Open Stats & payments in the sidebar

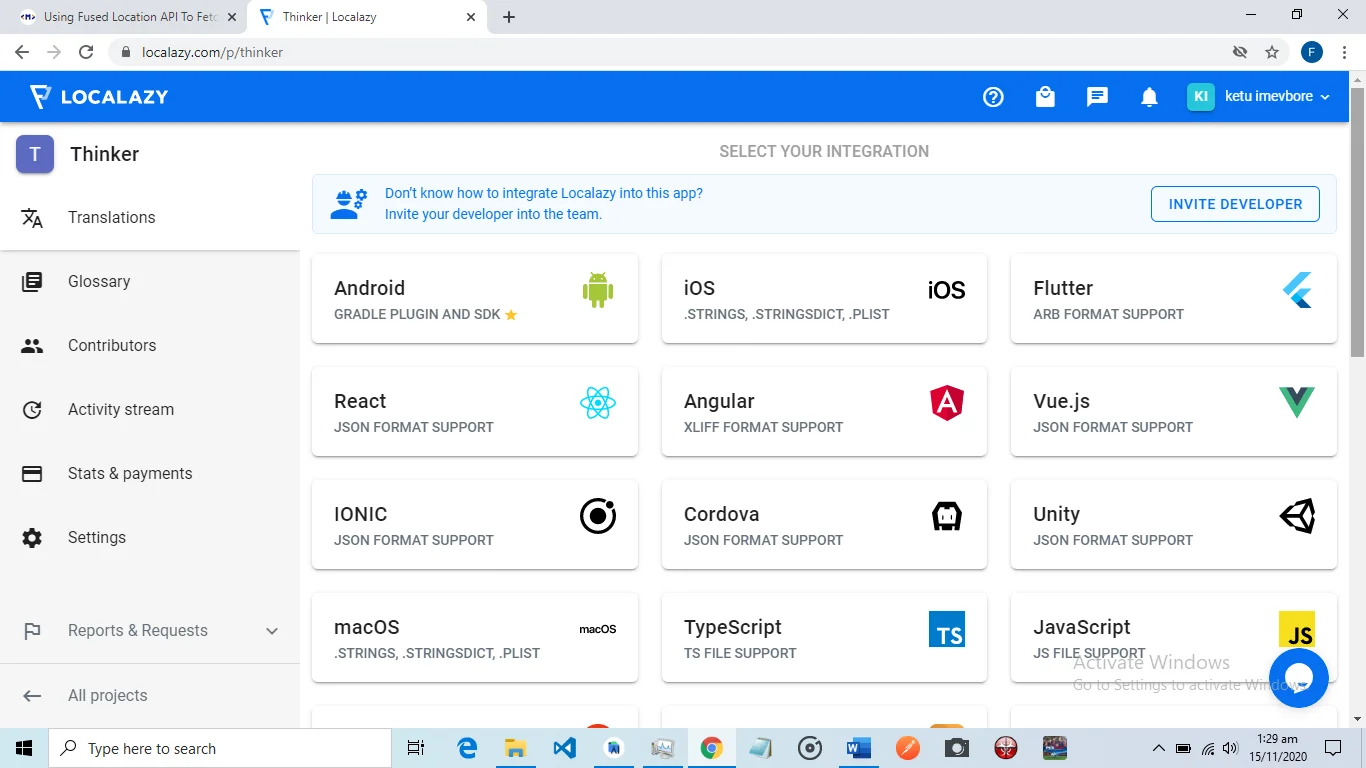pyautogui.click(x=150, y=474)
